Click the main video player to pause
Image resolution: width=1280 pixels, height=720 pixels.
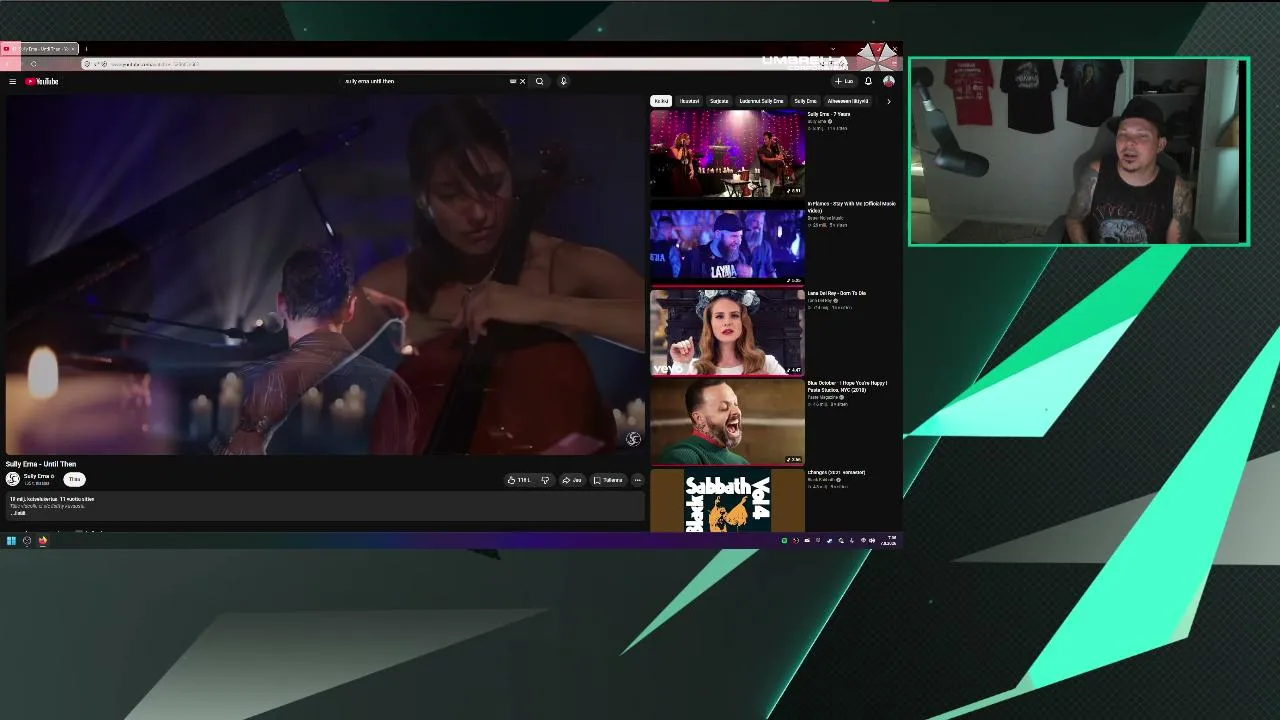325,275
